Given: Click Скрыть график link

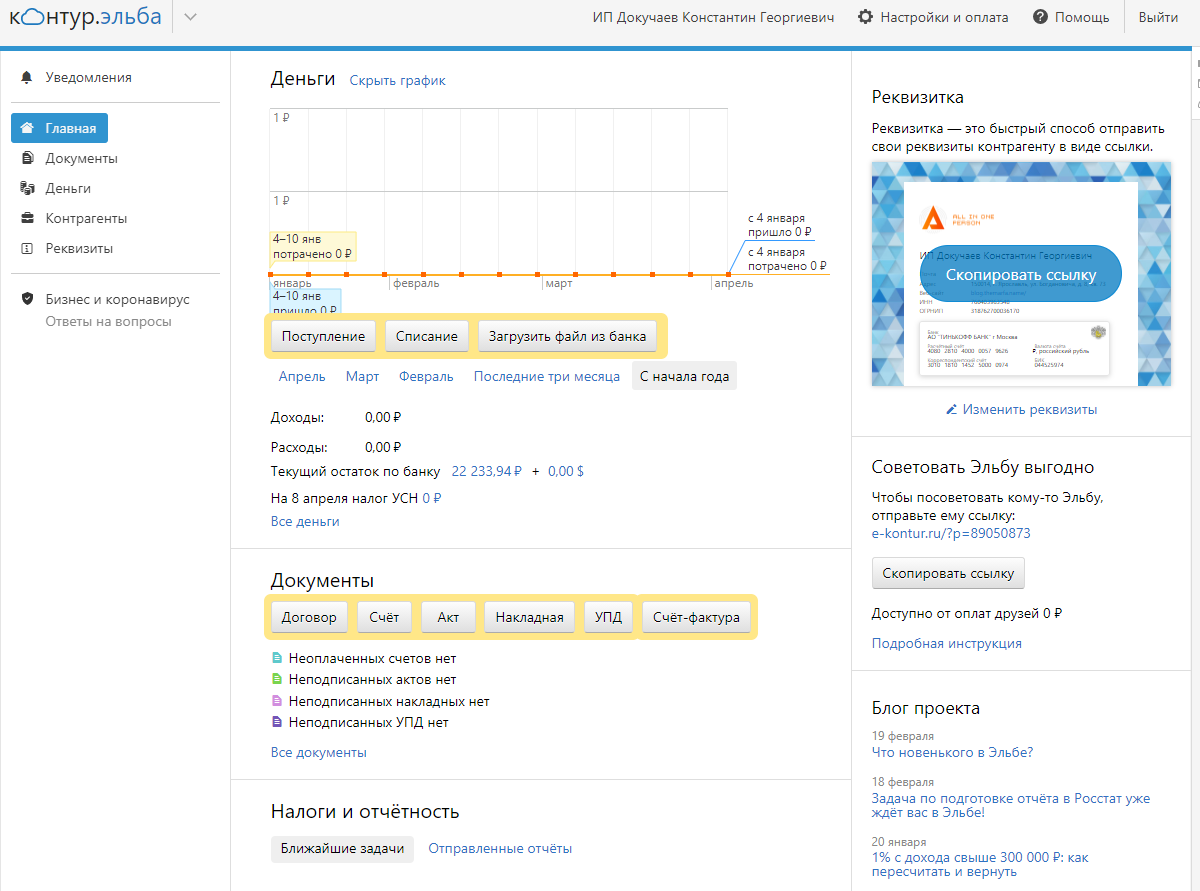Looking at the screenshot, I should [x=398, y=80].
